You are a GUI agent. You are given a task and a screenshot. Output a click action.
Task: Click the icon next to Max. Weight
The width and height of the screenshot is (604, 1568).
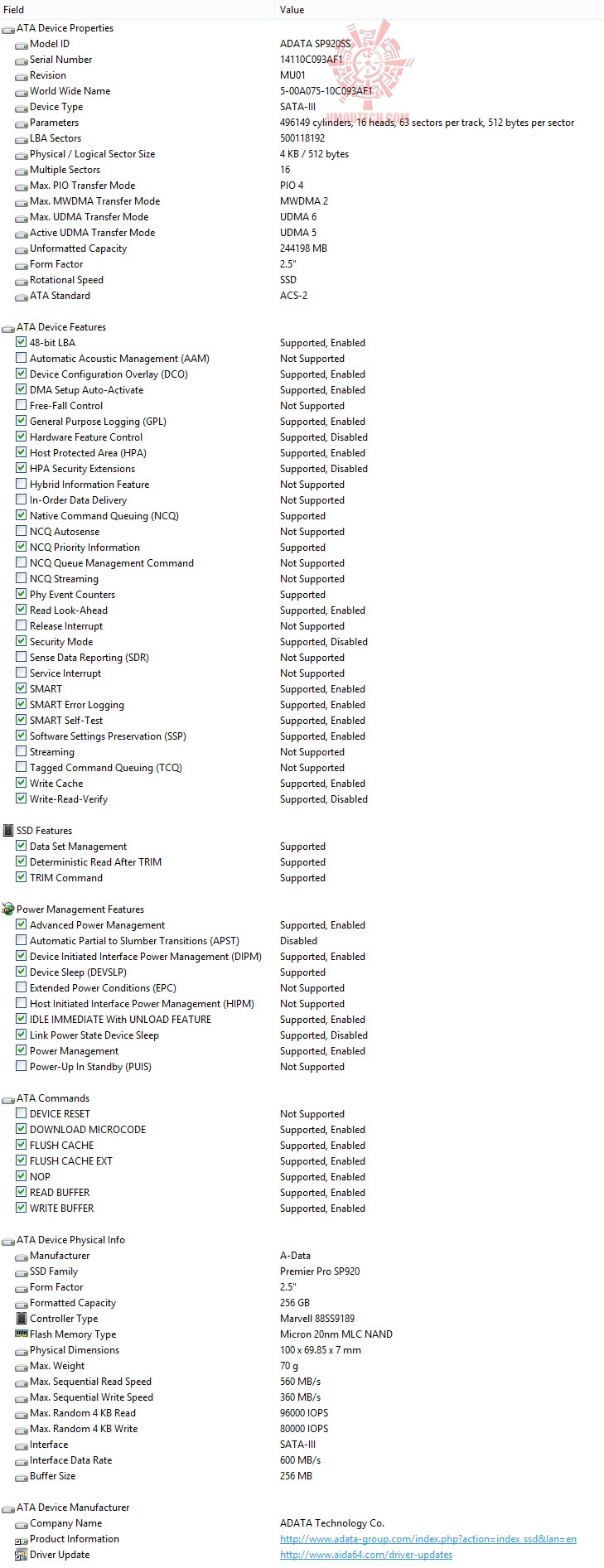(22, 1366)
